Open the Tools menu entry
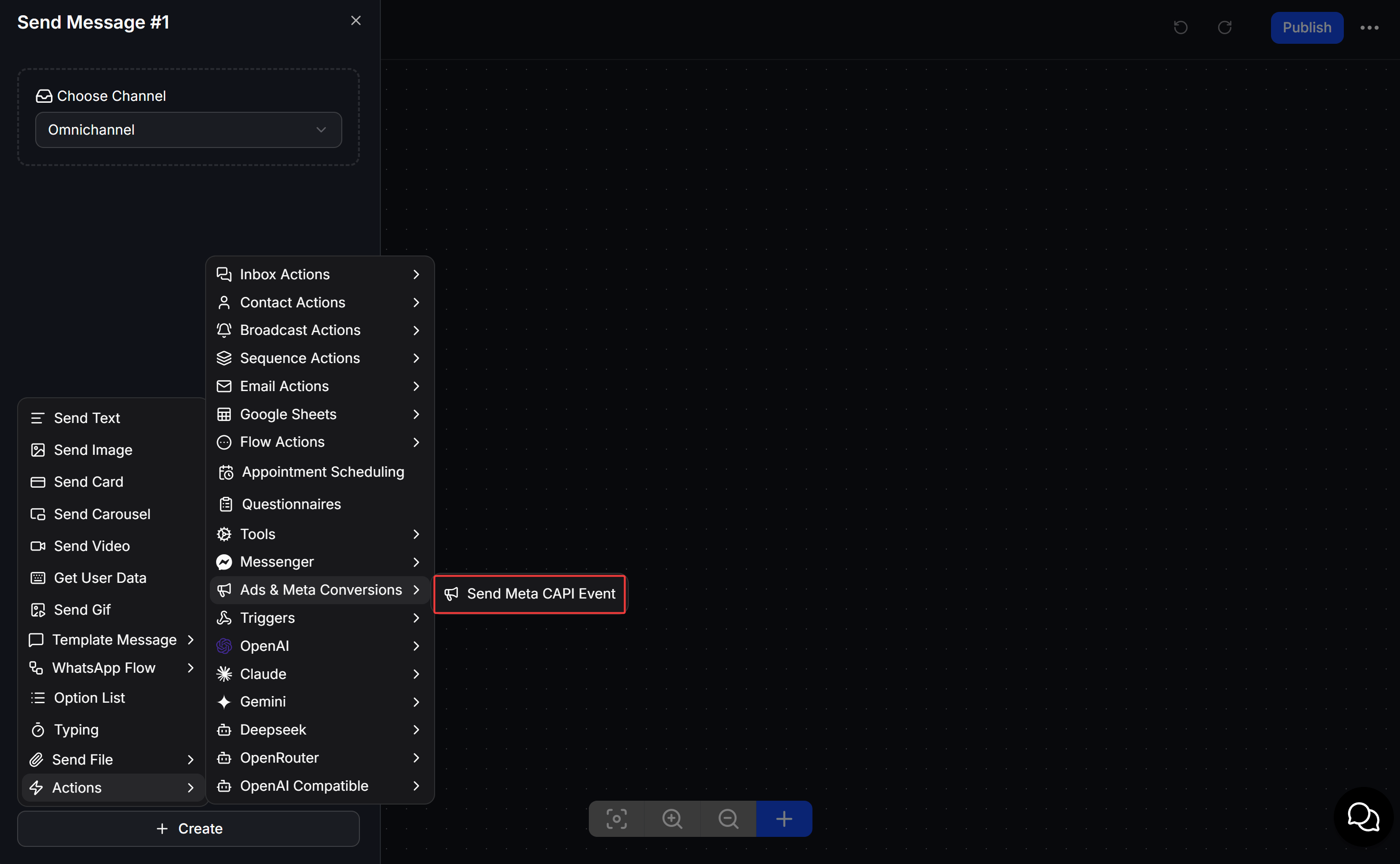 [319, 534]
